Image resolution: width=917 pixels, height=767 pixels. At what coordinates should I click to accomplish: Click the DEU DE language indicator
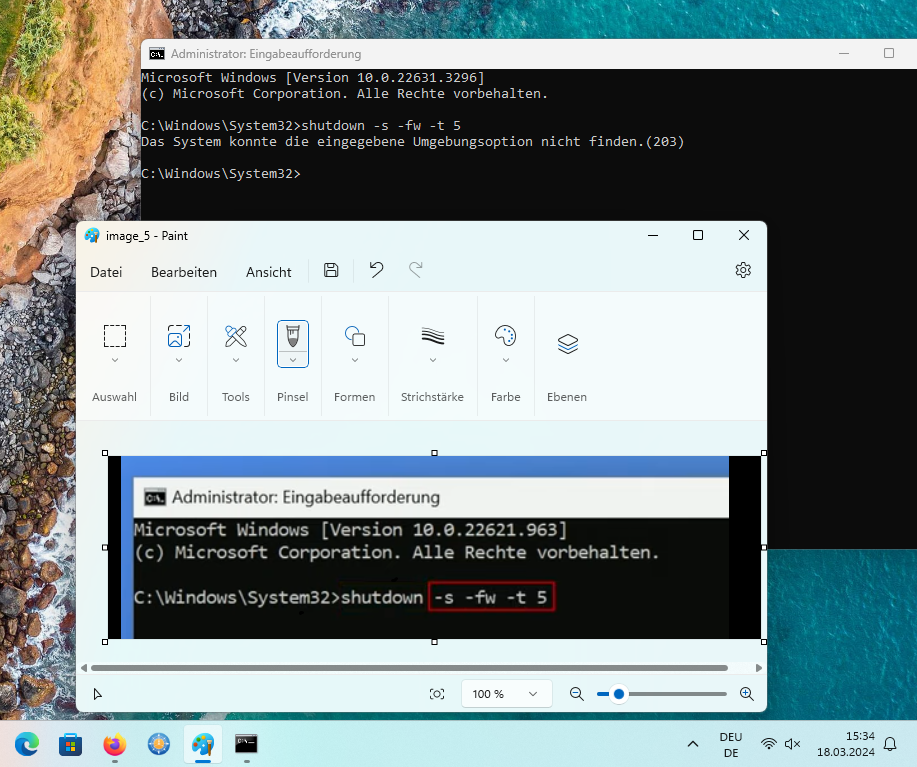731,745
